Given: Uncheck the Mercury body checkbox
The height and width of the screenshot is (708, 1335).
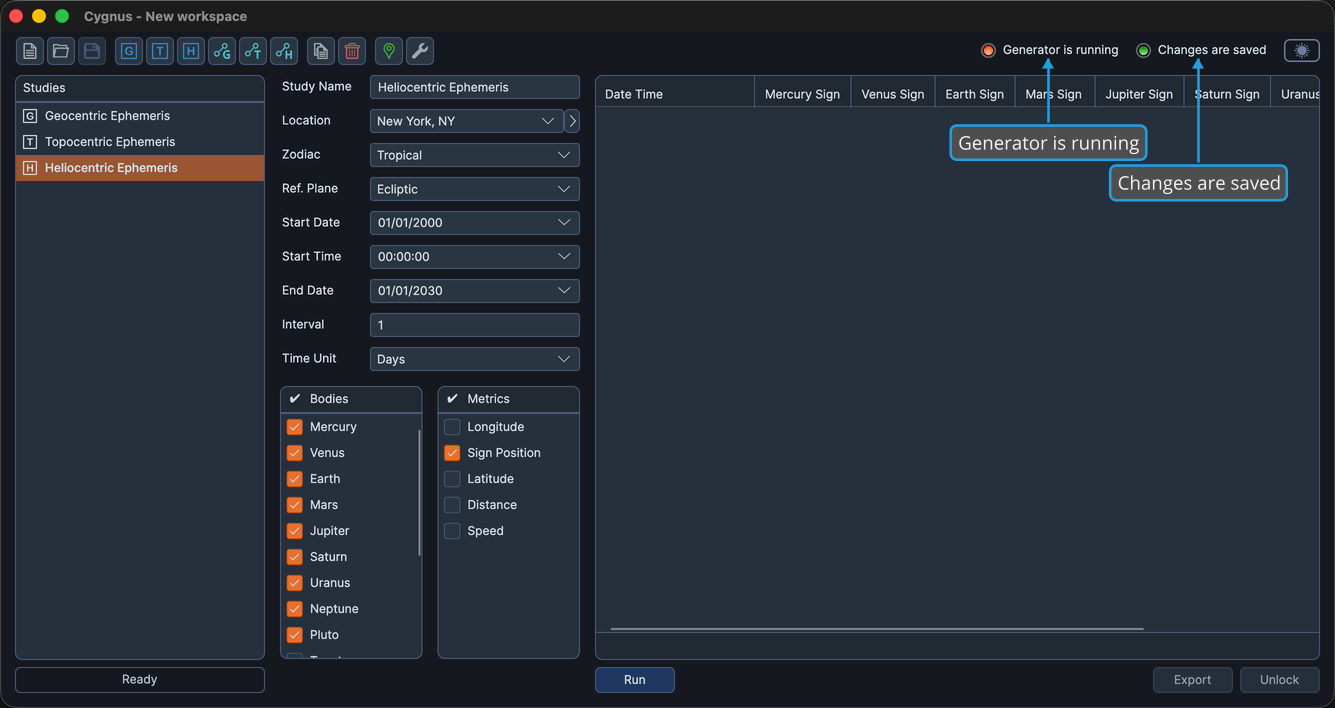Looking at the screenshot, I should tap(295, 427).
